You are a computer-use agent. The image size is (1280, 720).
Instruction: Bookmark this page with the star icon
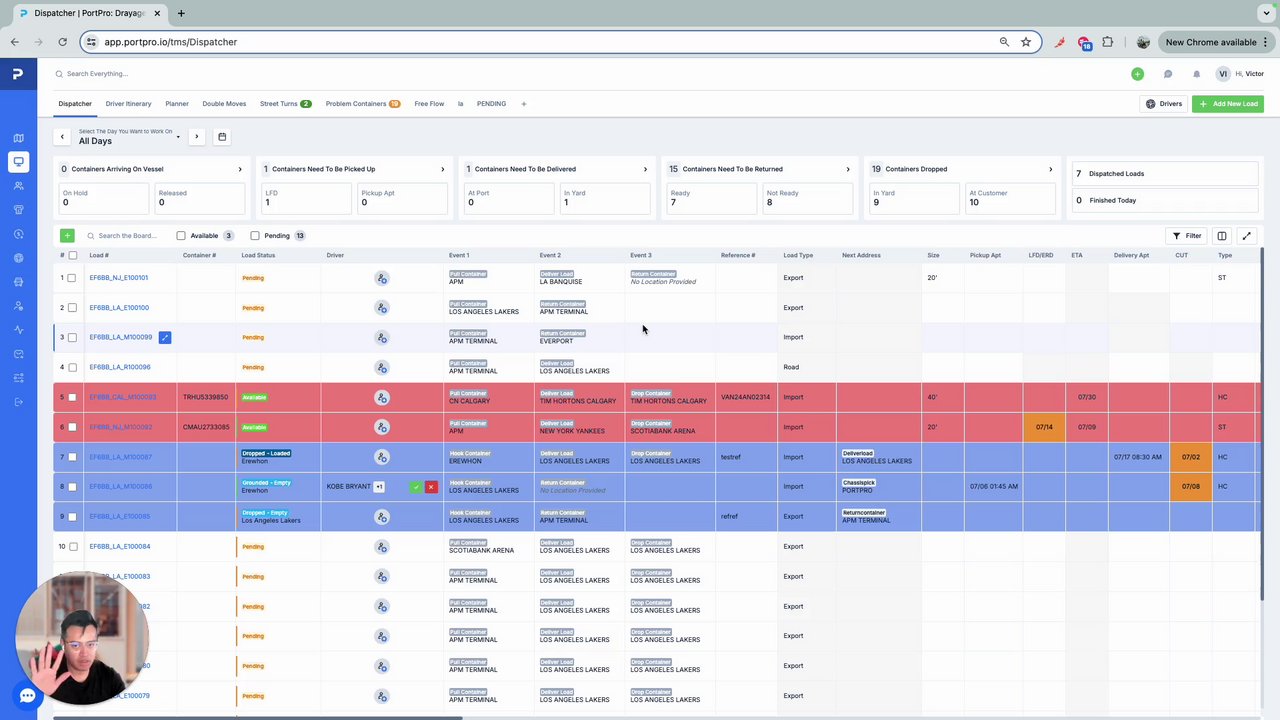pyautogui.click(x=1026, y=42)
